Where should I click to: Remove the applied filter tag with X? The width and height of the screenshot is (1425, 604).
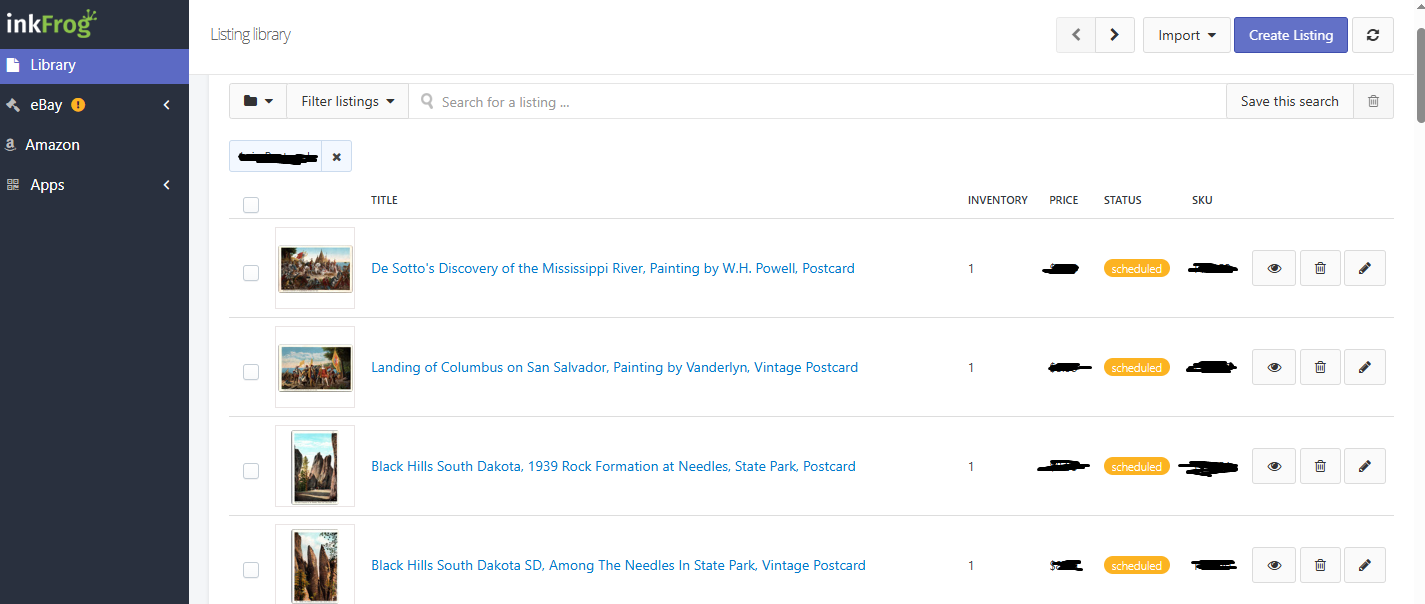(x=336, y=157)
